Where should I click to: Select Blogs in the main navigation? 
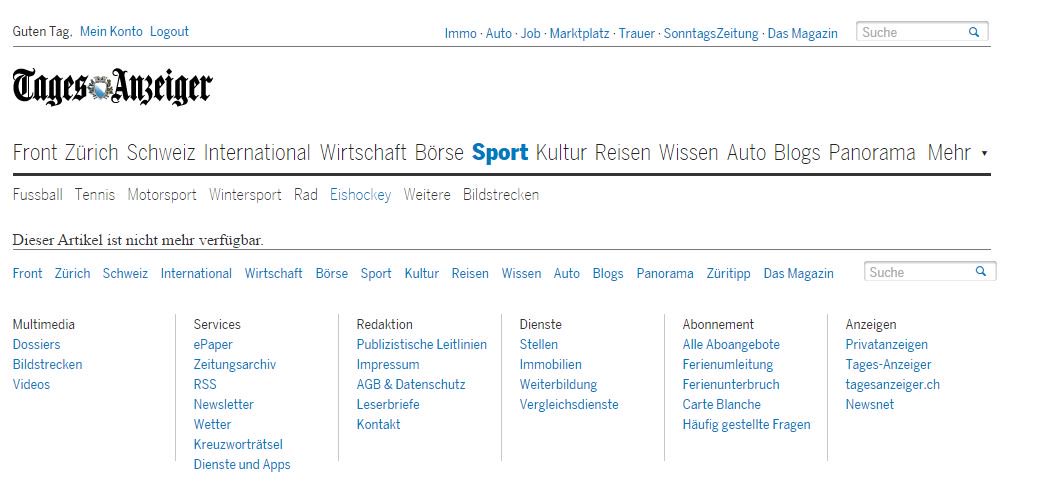(797, 153)
